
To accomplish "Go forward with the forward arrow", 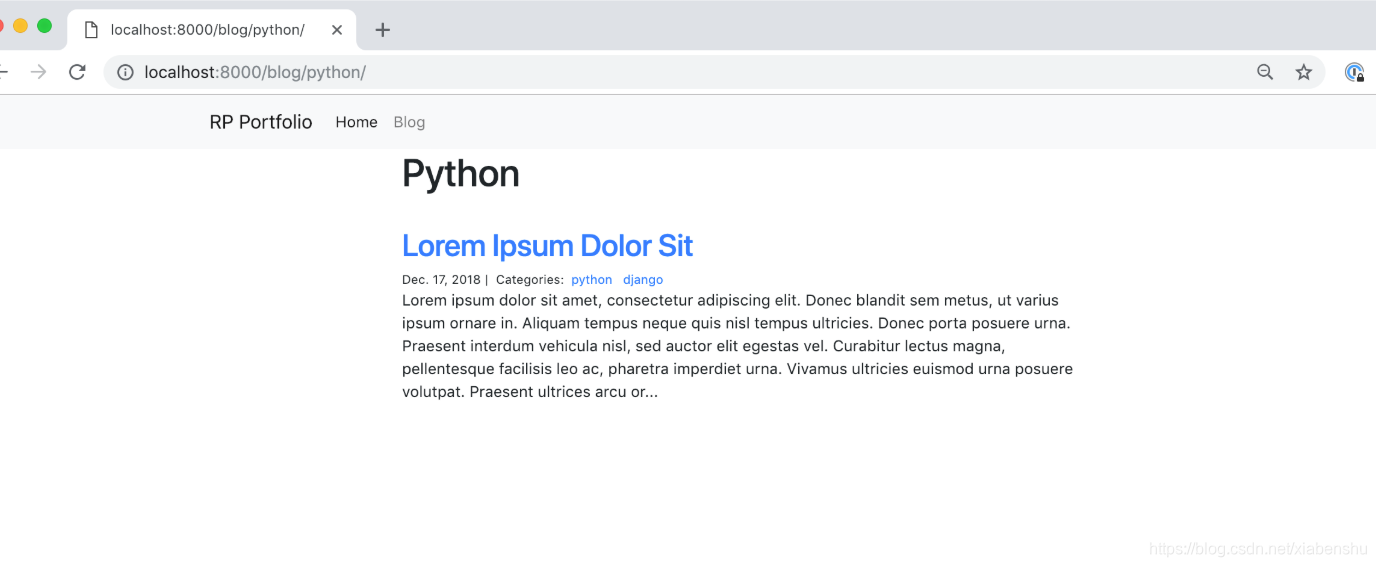I will (x=38, y=72).
